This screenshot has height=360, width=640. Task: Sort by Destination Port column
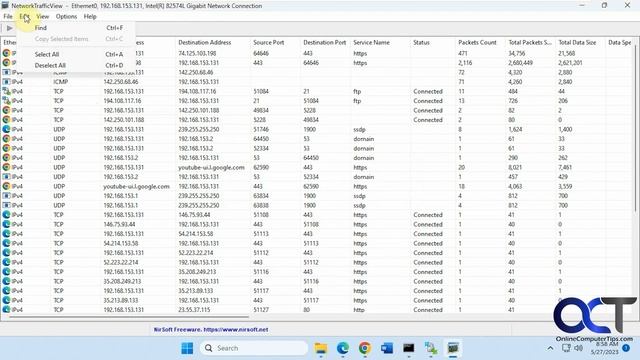tap(325, 42)
